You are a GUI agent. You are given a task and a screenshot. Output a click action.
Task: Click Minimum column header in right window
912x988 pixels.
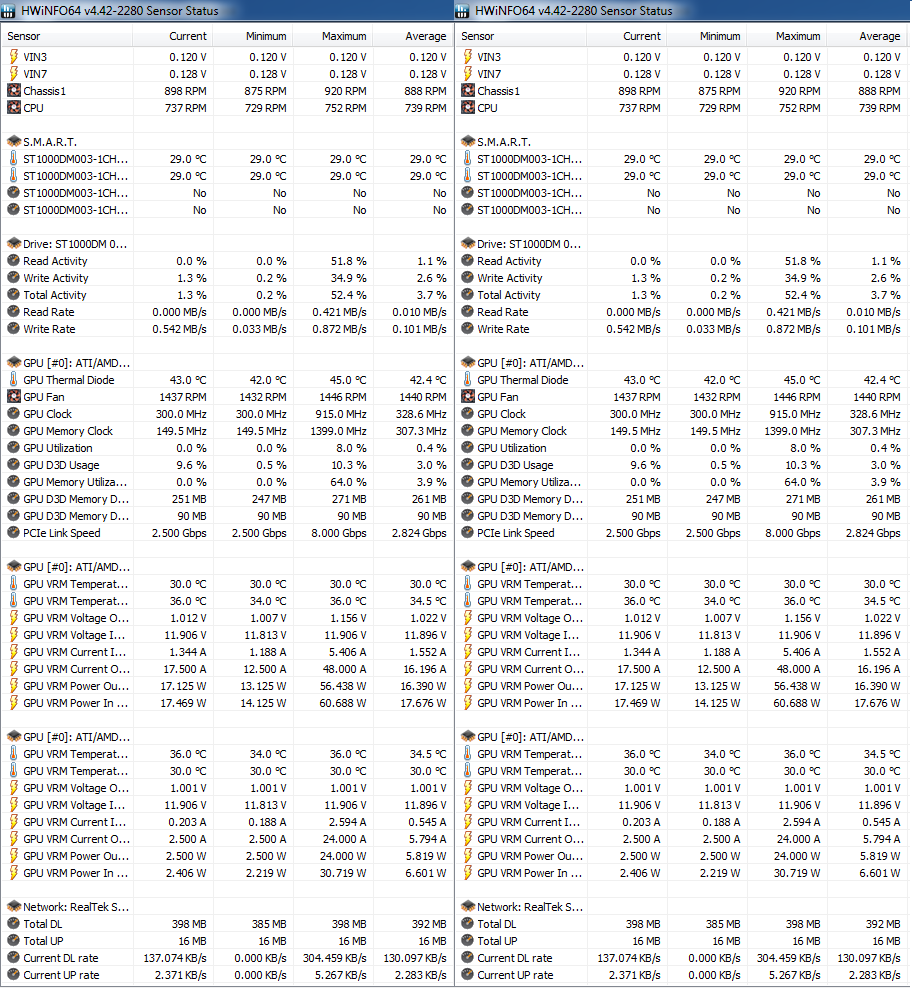coord(707,37)
